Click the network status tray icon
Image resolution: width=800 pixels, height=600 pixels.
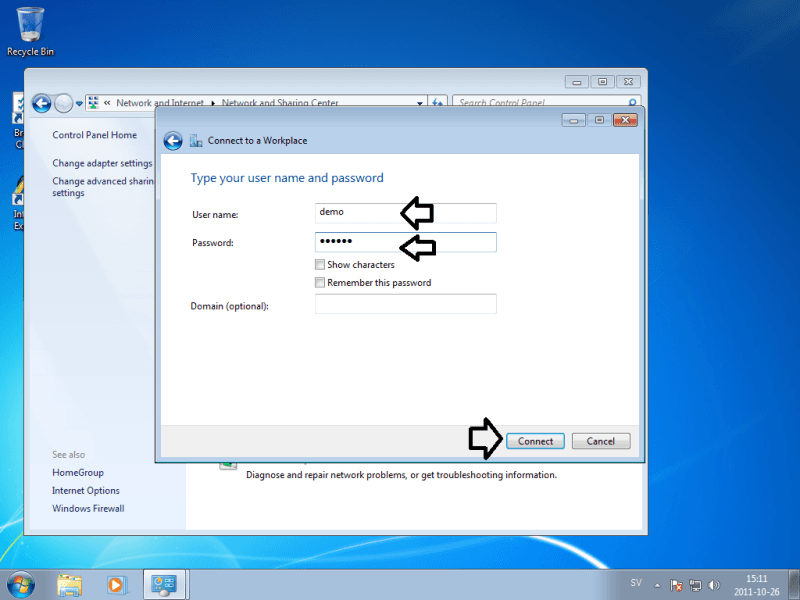click(x=695, y=585)
